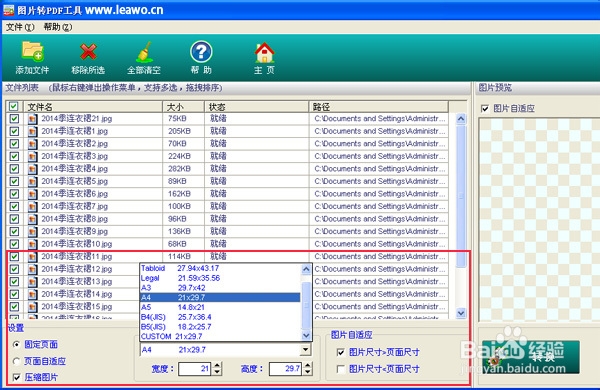The height and width of the screenshot is (390, 600).
Task: Click the file icon of 2014季连衣裙3.jpg
Action: click(x=33, y=157)
